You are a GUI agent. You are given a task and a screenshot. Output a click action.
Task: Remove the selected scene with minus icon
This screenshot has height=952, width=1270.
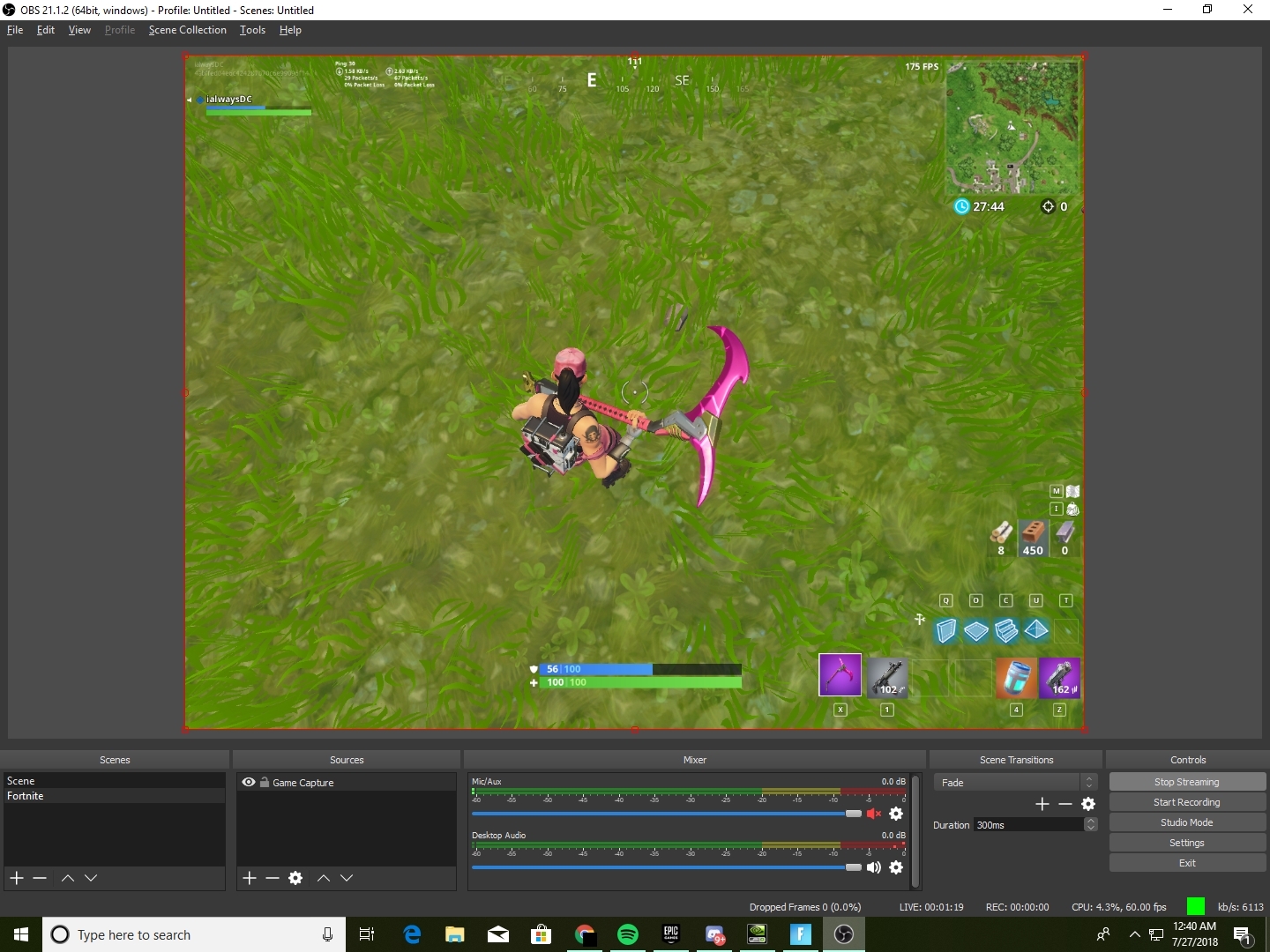pos(40,878)
